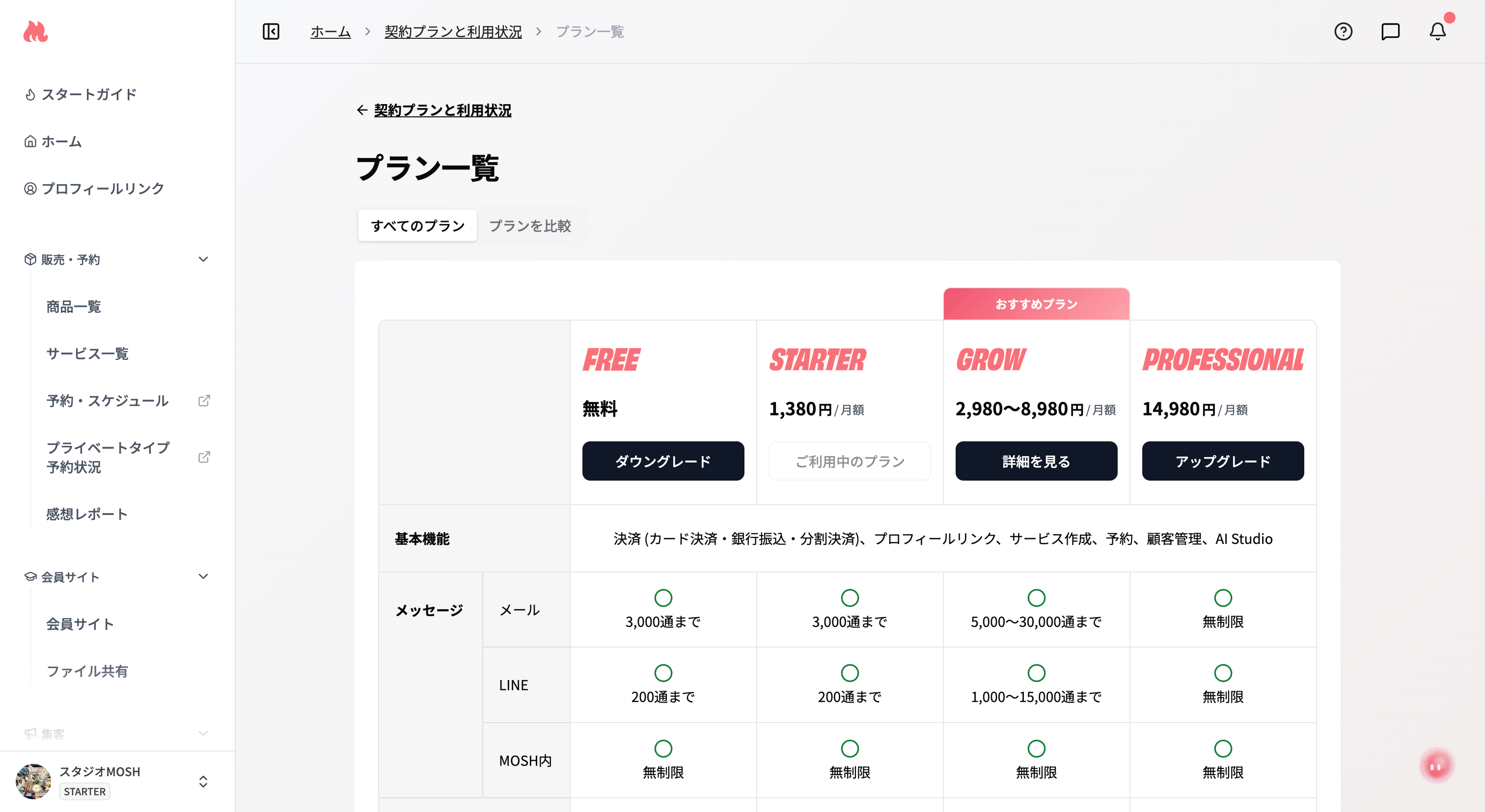Image resolution: width=1485 pixels, height=812 pixels.
Task: Click the external link icon beside プライベートタイプ予約状況
Action: pos(204,457)
